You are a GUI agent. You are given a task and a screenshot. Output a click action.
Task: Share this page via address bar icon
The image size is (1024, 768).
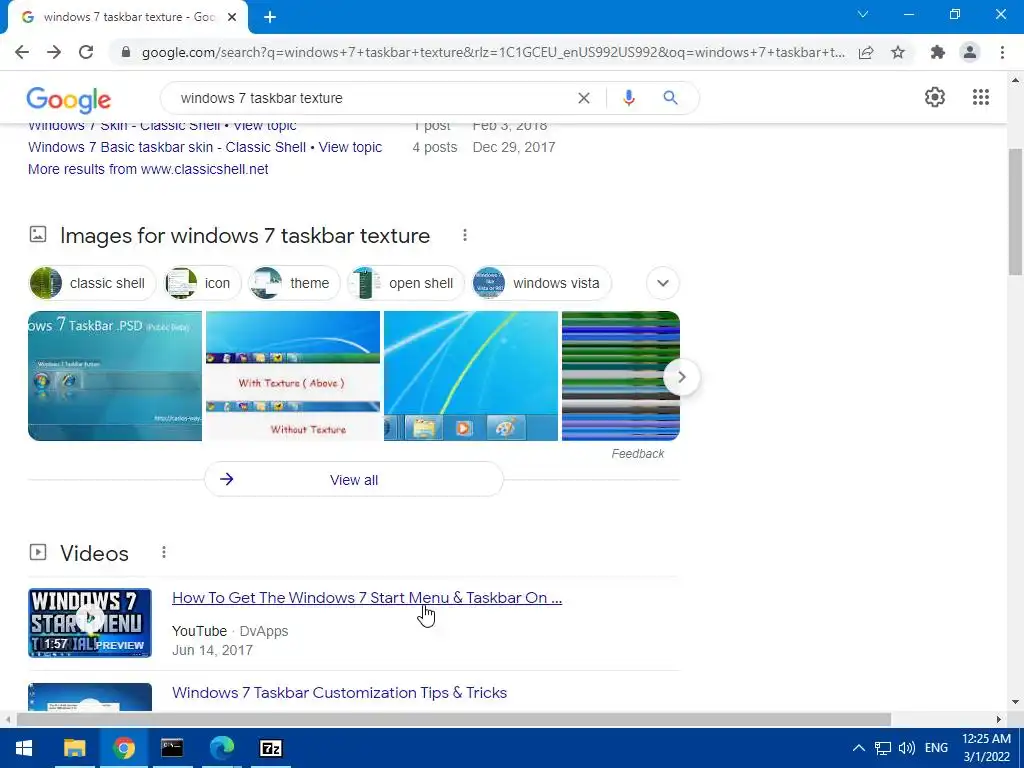click(866, 52)
